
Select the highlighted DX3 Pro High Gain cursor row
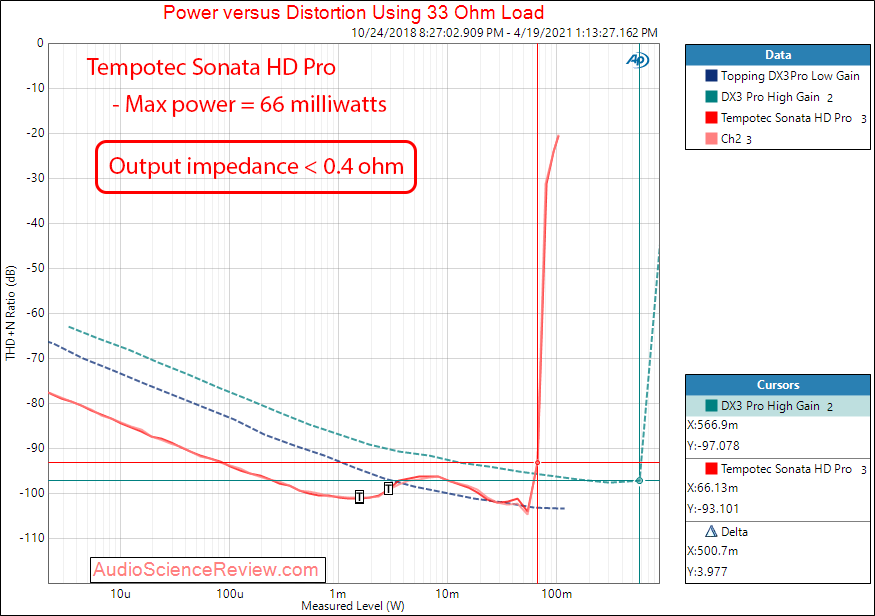(777, 406)
